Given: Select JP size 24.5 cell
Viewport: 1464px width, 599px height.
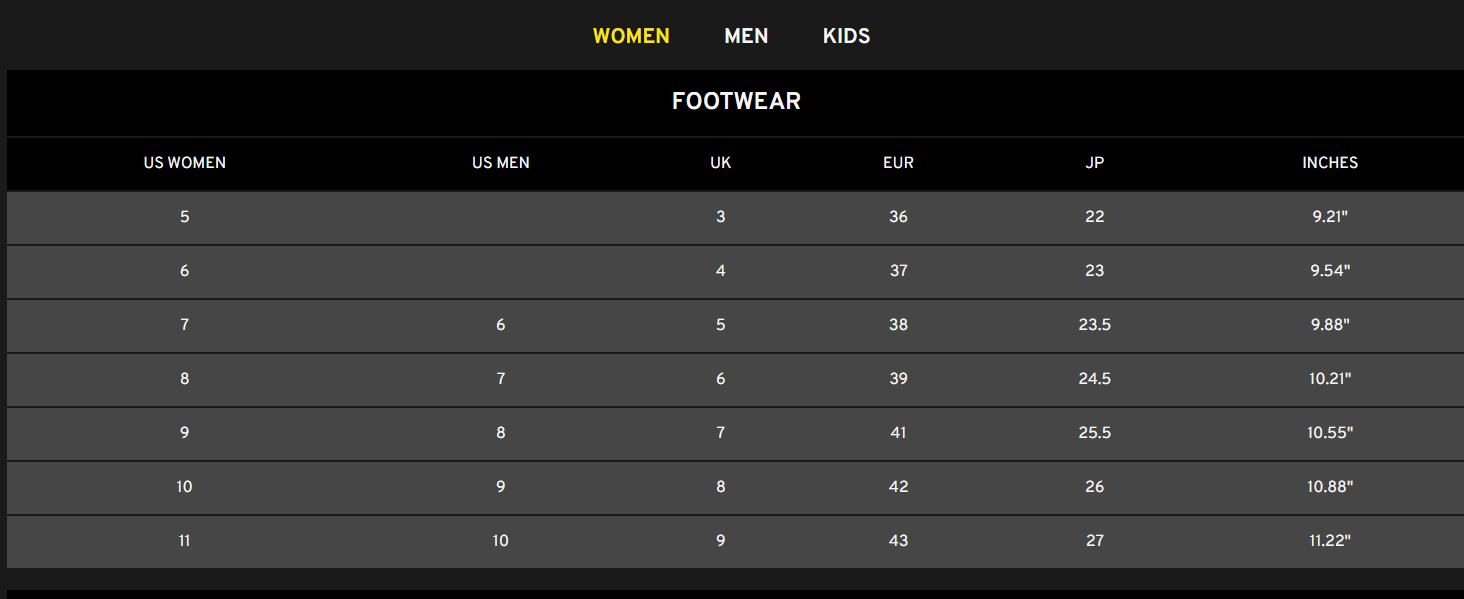Looking at the screenshot, I should [x=1095, y=379].
